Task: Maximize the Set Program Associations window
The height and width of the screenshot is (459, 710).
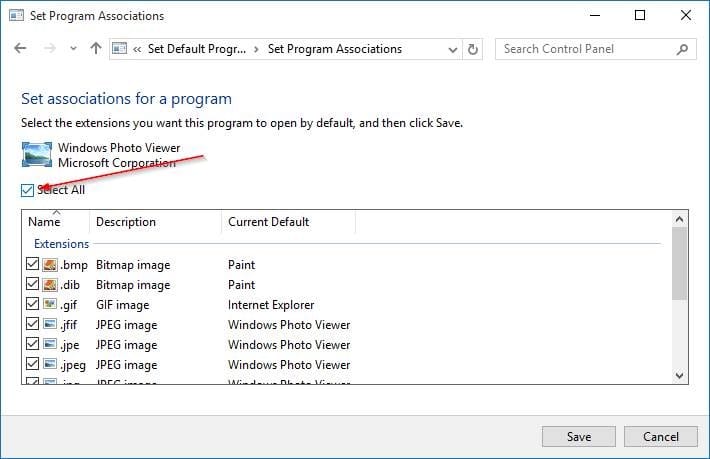Action: 640,15
